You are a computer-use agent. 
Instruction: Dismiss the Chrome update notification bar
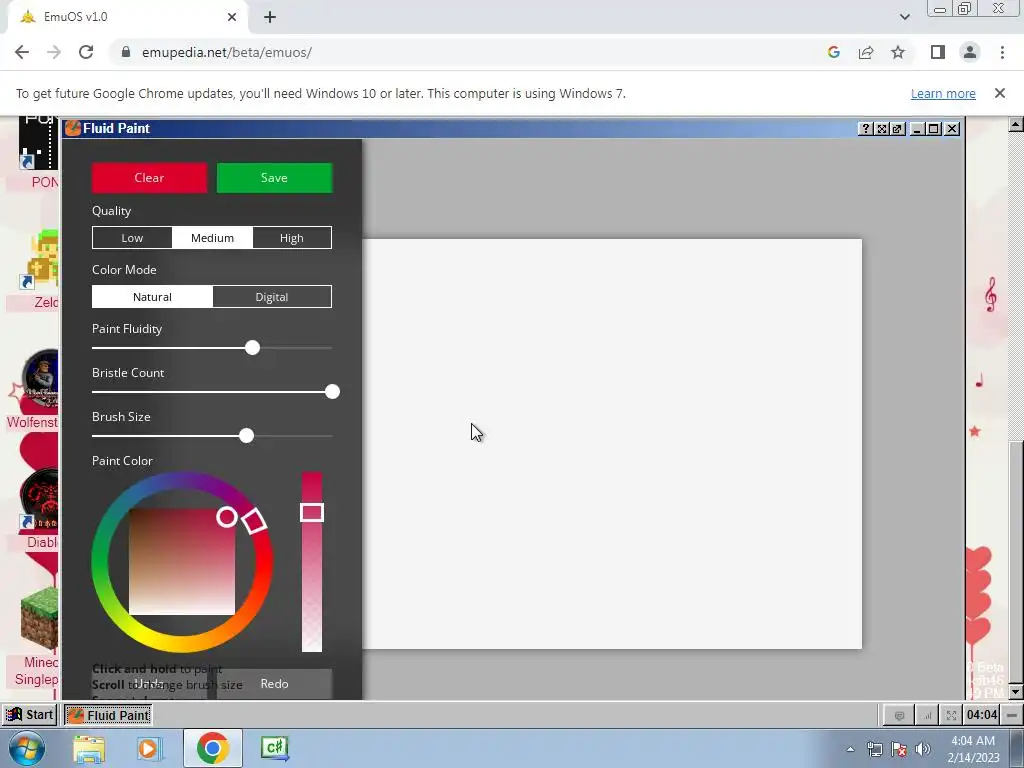[x=1000, y=93]
